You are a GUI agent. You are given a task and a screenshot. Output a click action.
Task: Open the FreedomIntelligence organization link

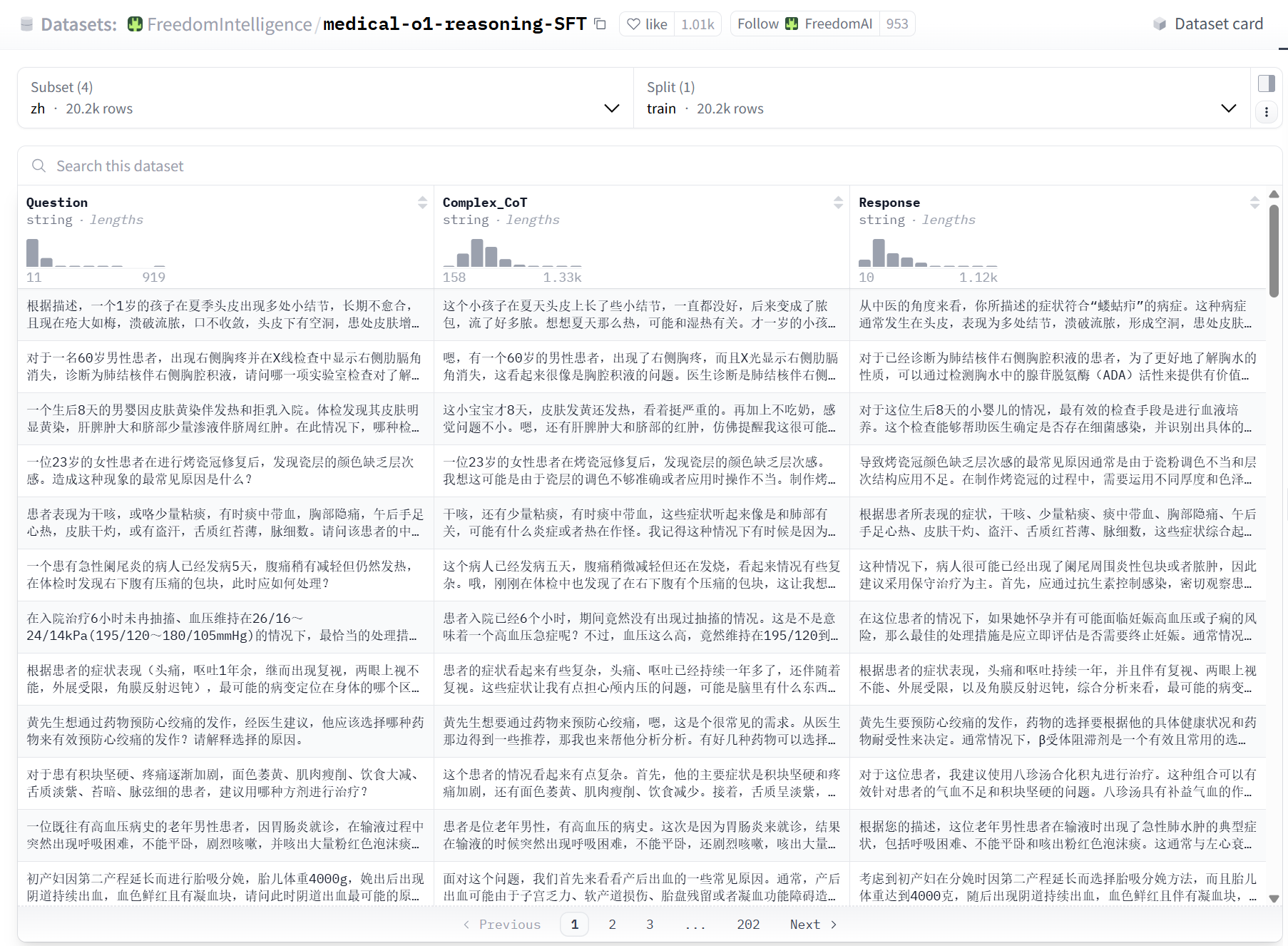tap(229, 24)
